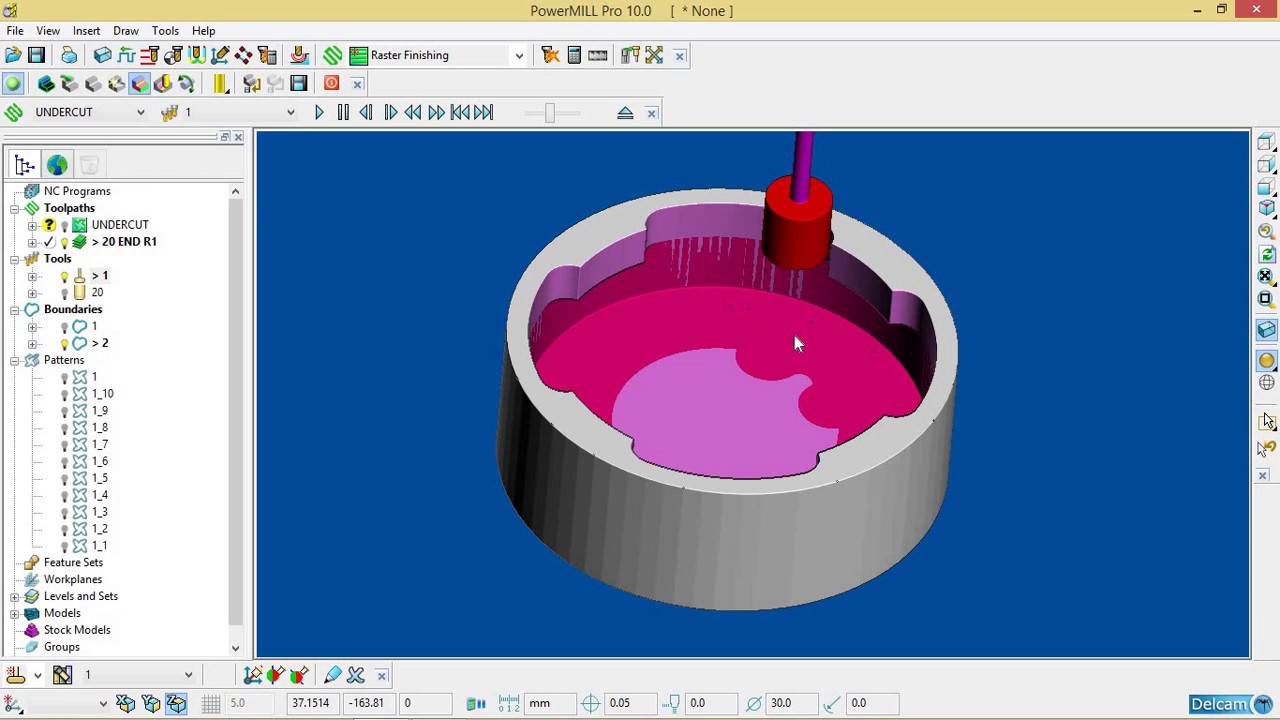Toggle light bulb for boundary 2

point(65,344)
